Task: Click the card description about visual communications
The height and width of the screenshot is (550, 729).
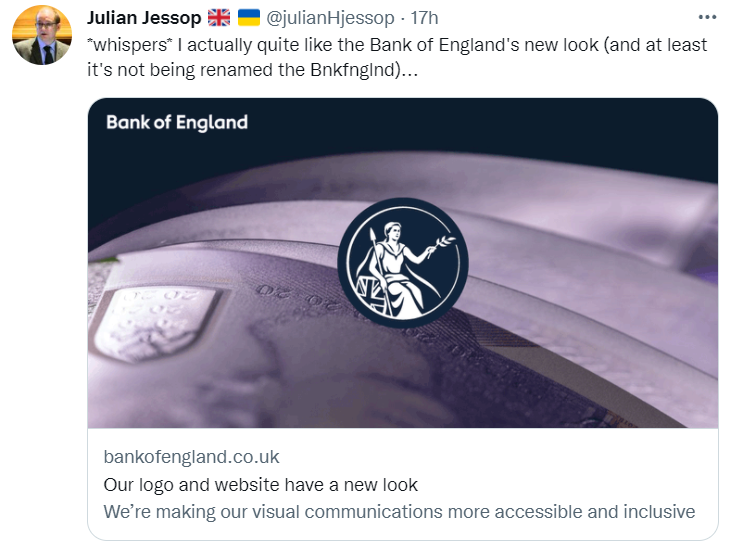Action: tap(399, 512)
